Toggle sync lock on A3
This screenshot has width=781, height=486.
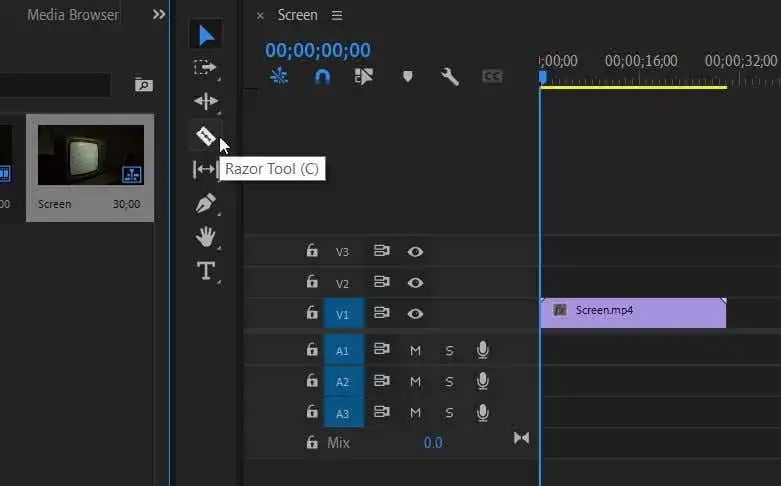(382, 412)
